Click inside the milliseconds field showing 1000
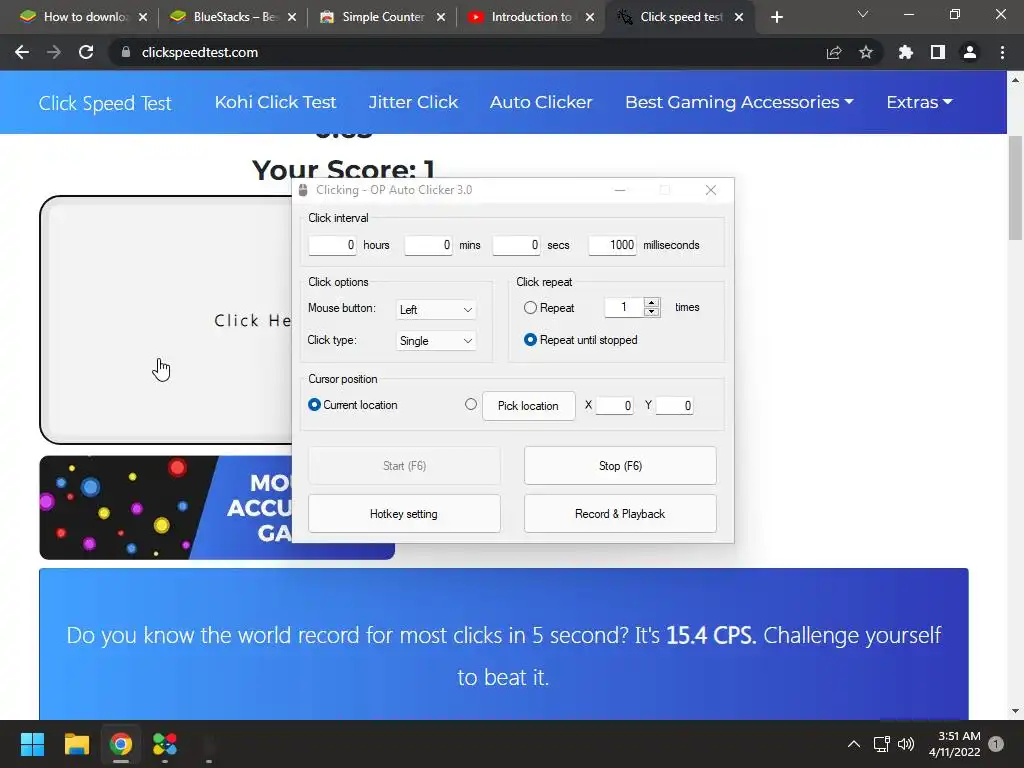This screenshot has width=1024, height=768. click(613, 245)
